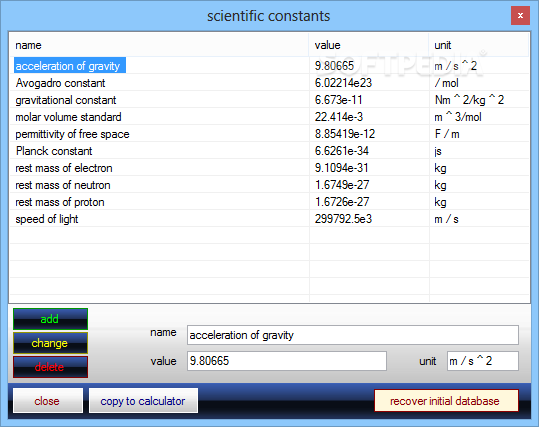Focus the unit input field
The height and width of the screenshot is (427, 539).
point(483,361)
